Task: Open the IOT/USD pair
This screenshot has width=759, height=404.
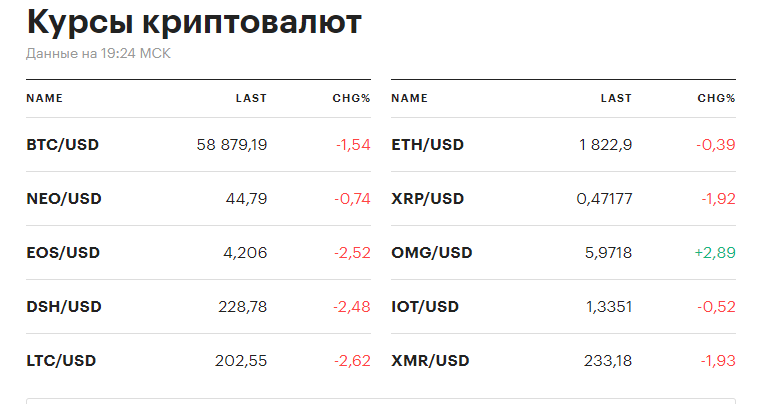Action: tap(425, 307)
